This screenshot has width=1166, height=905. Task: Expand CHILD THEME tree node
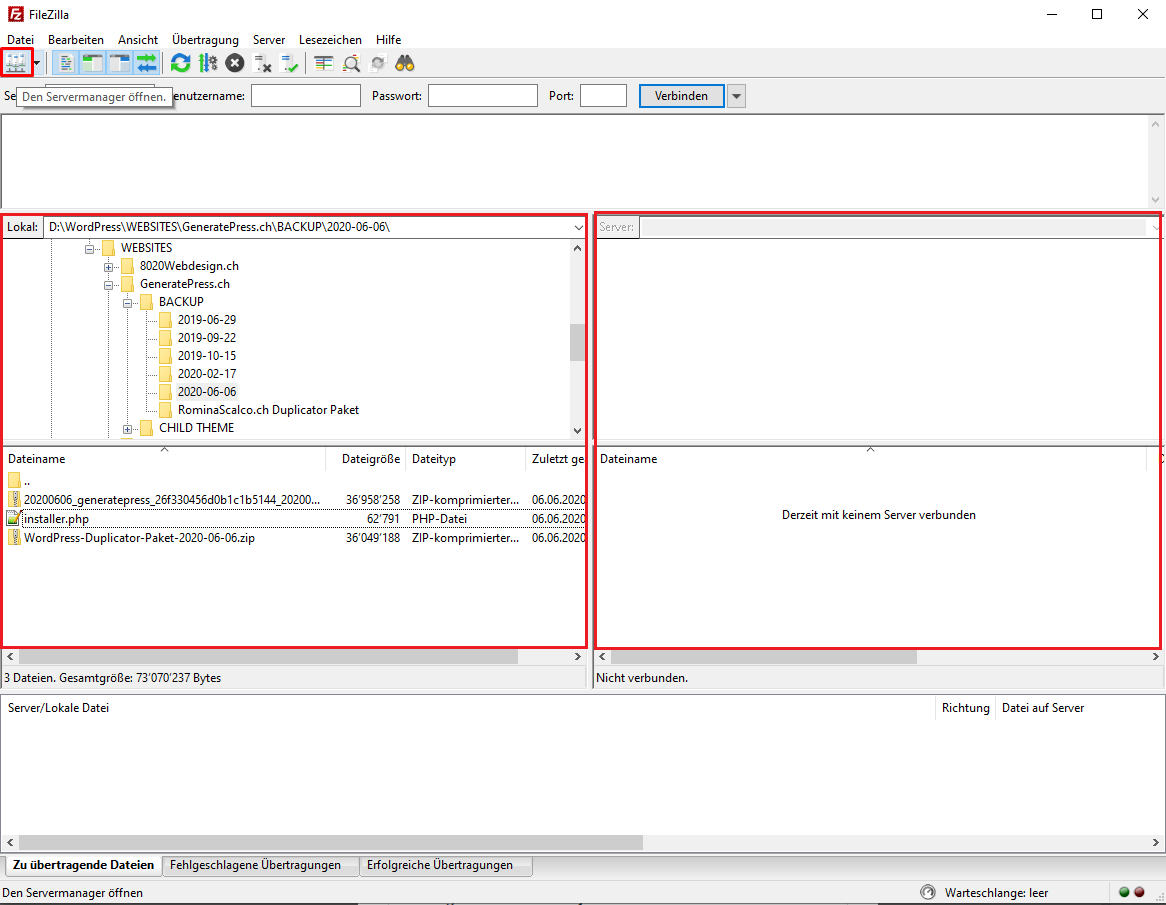click(127, 429)
